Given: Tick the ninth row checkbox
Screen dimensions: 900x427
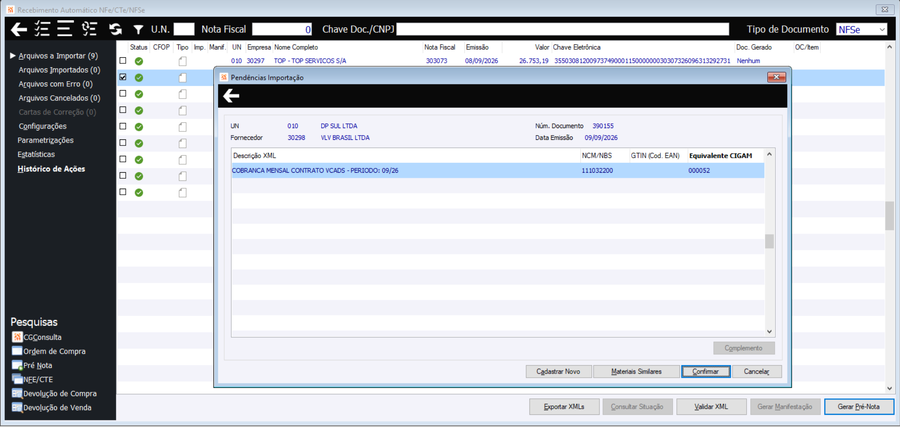Looking at the screenshot, I should [x=122, y=192].
